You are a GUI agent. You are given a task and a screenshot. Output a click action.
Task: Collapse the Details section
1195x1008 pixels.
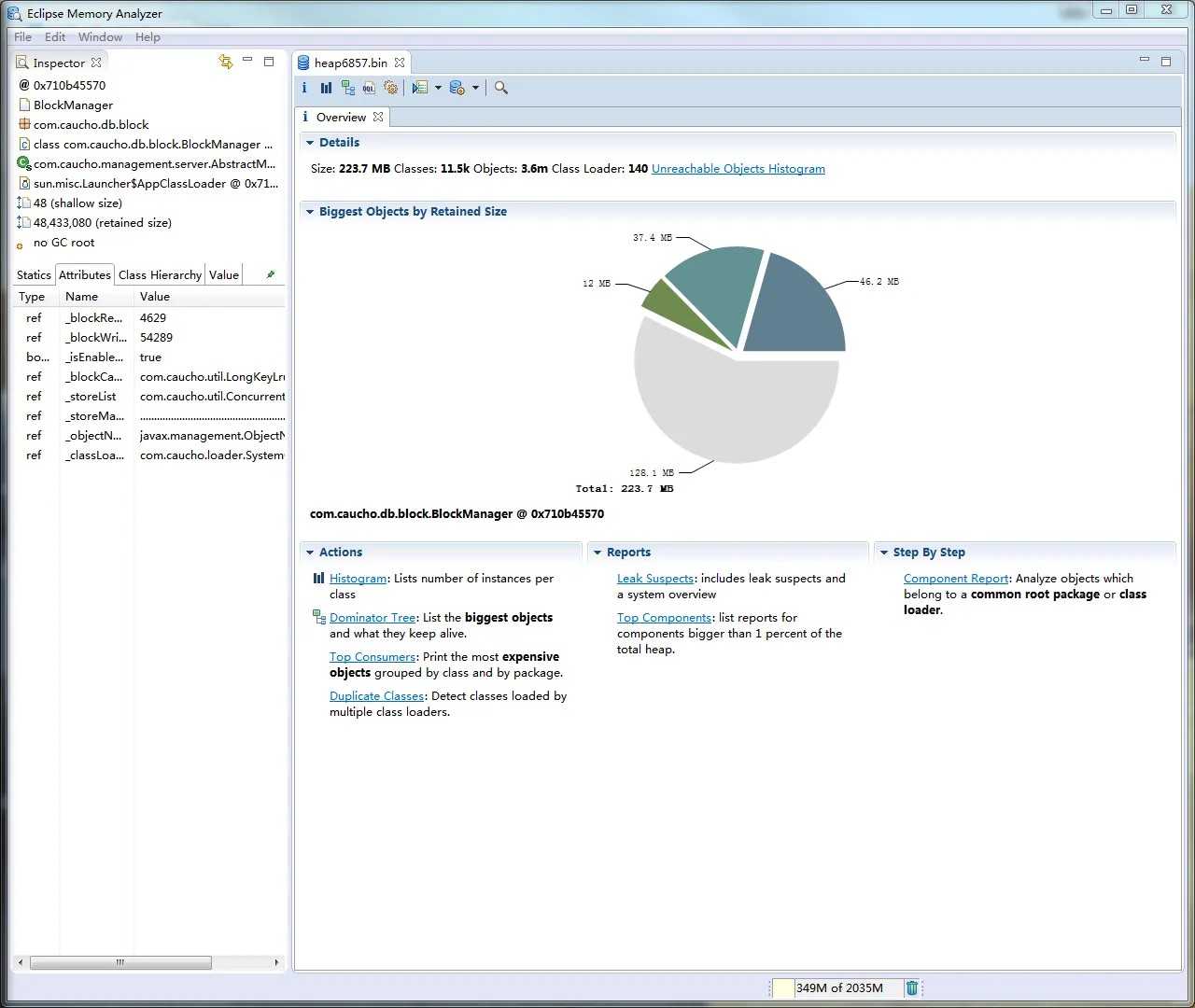(x=310, y=143)
